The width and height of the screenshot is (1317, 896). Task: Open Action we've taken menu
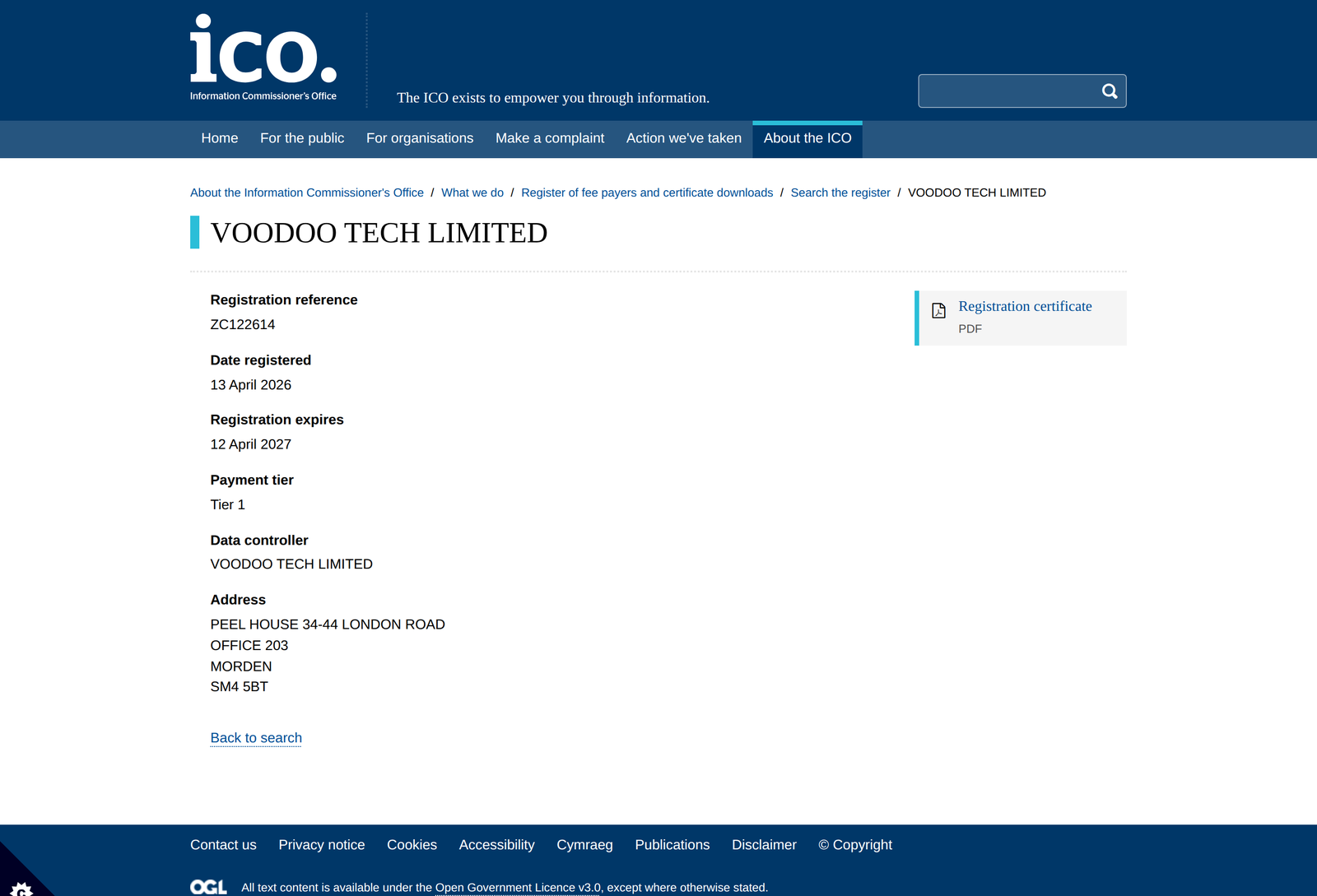684,138
